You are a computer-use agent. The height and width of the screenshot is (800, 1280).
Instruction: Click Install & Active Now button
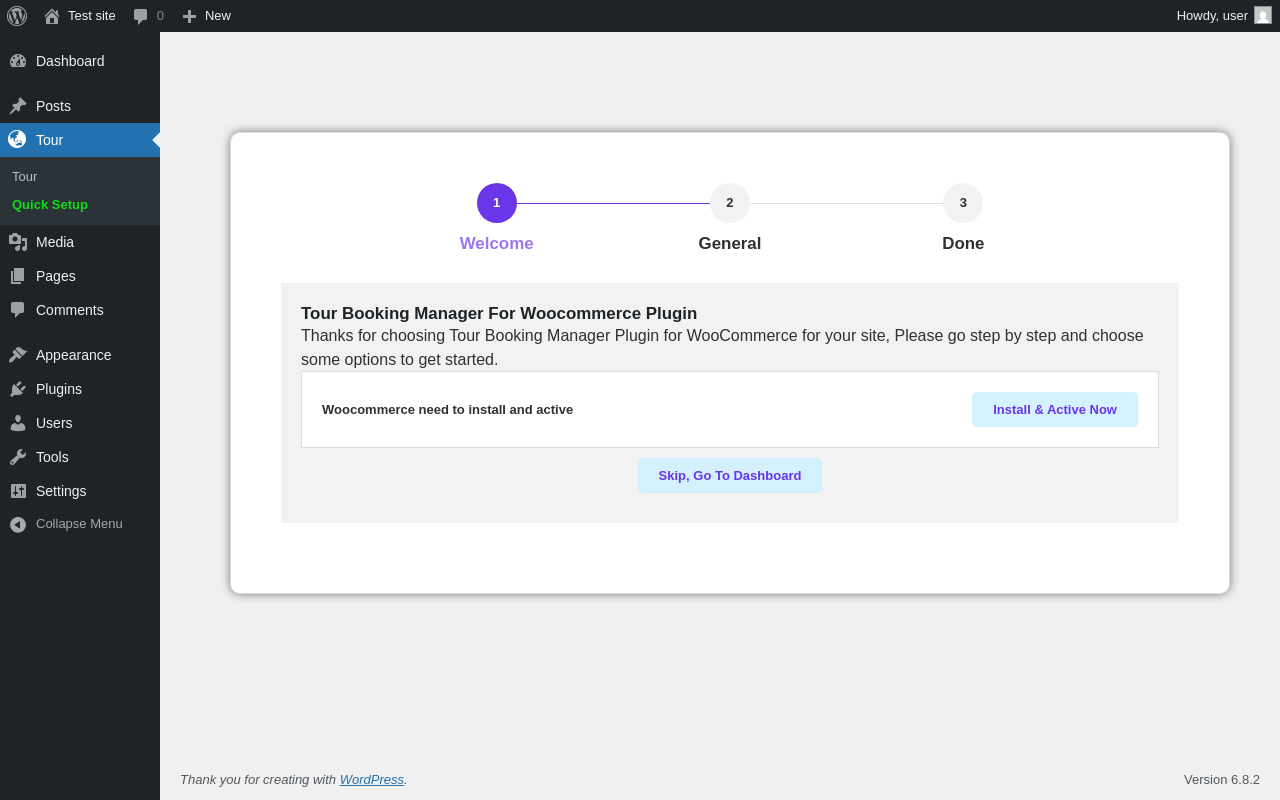(x=1055, y=410)
